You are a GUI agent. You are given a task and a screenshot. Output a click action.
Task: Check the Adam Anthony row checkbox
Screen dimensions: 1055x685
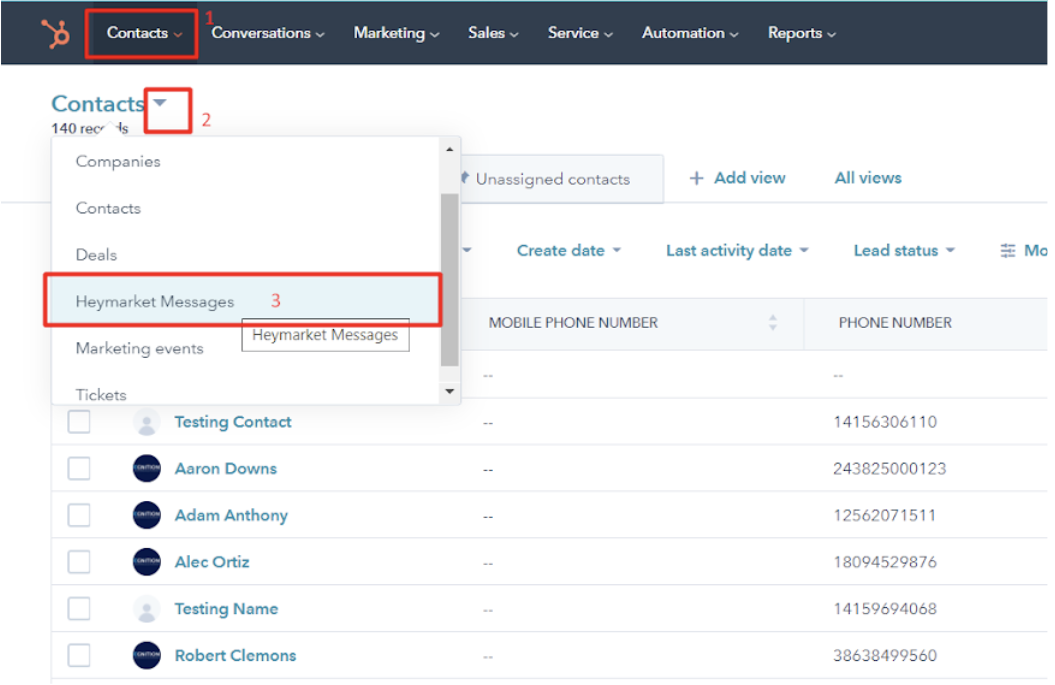coord(79,515)
